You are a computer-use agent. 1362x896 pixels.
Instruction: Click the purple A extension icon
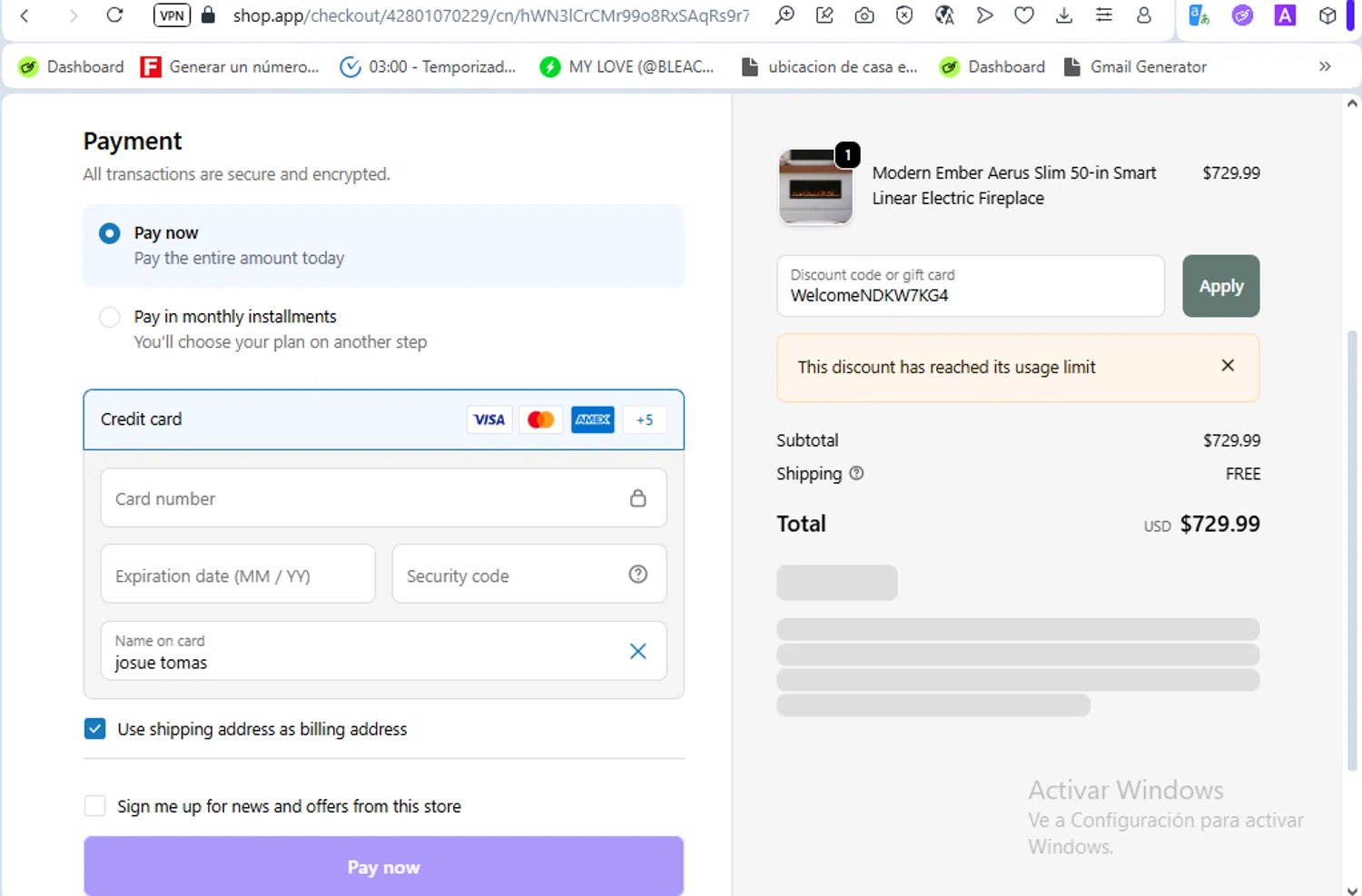1285,15
